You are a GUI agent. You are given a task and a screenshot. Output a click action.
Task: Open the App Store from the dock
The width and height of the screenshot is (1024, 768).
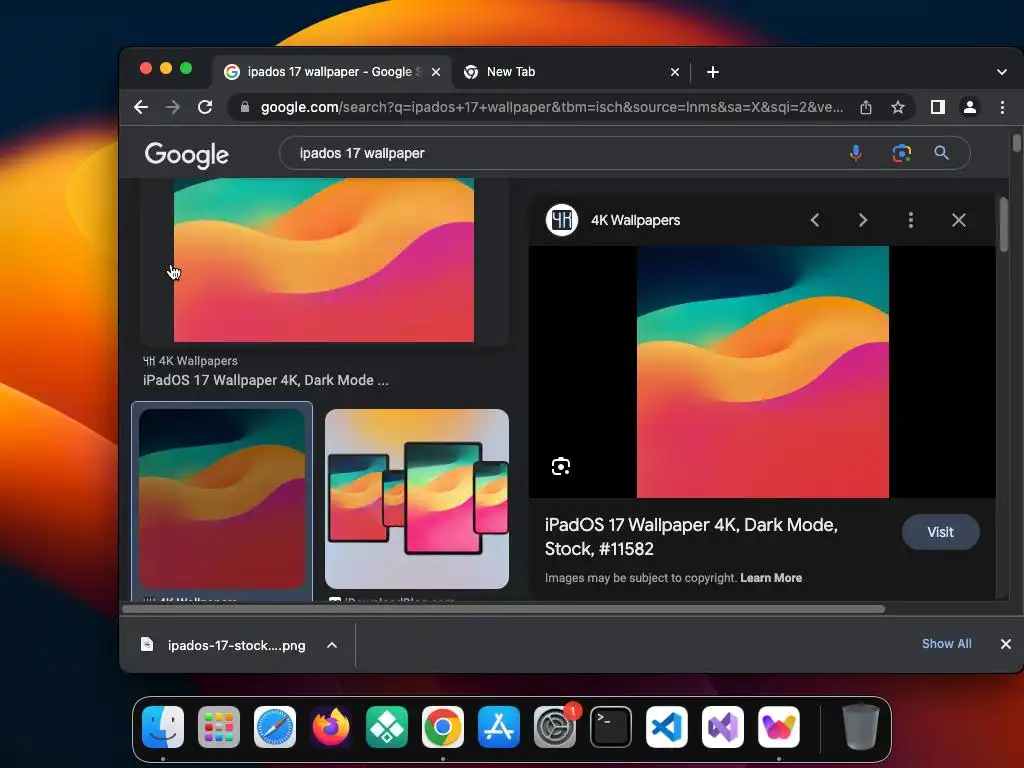pos(499,727)
